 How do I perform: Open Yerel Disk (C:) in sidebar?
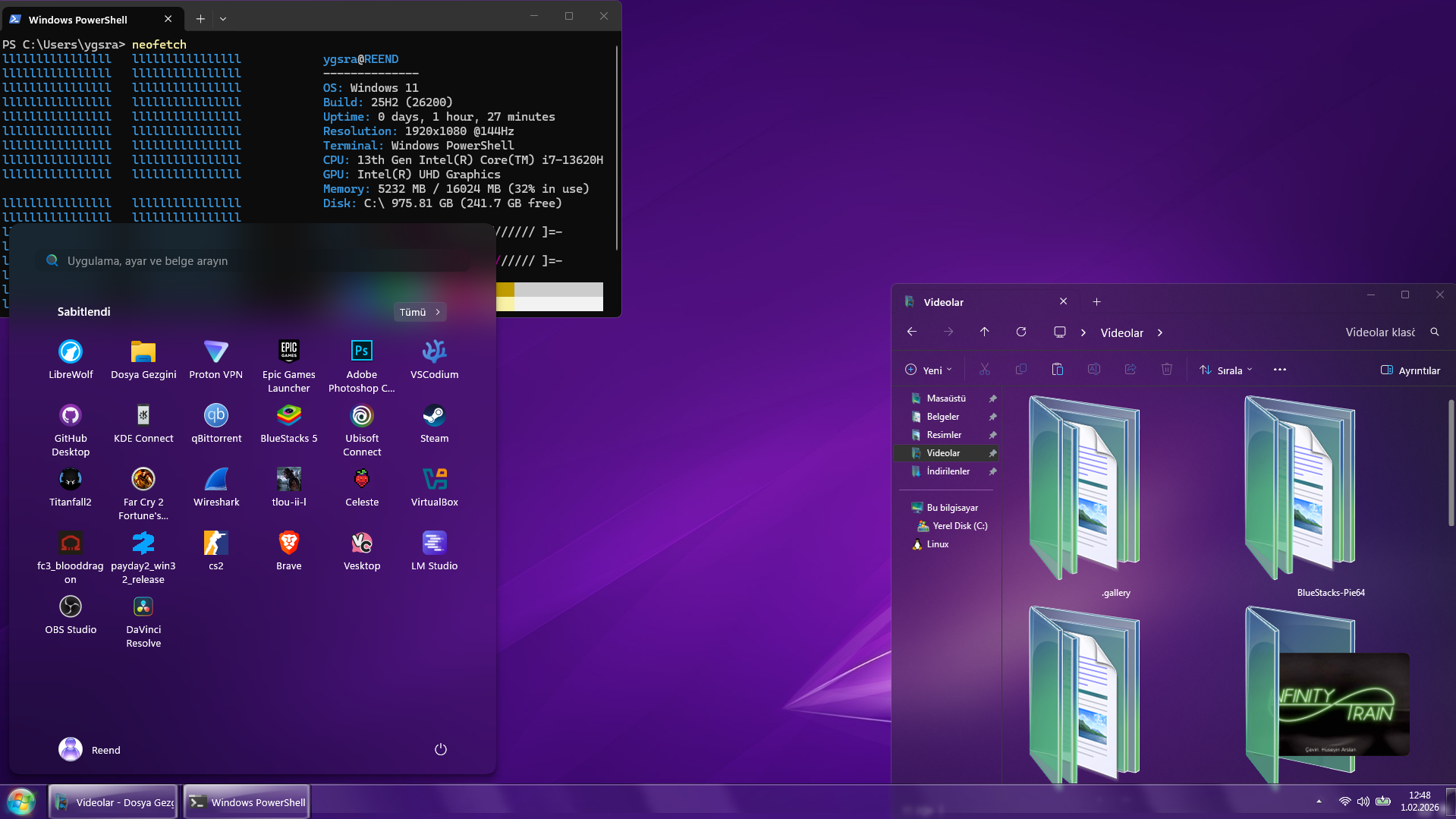coord(951,526)
